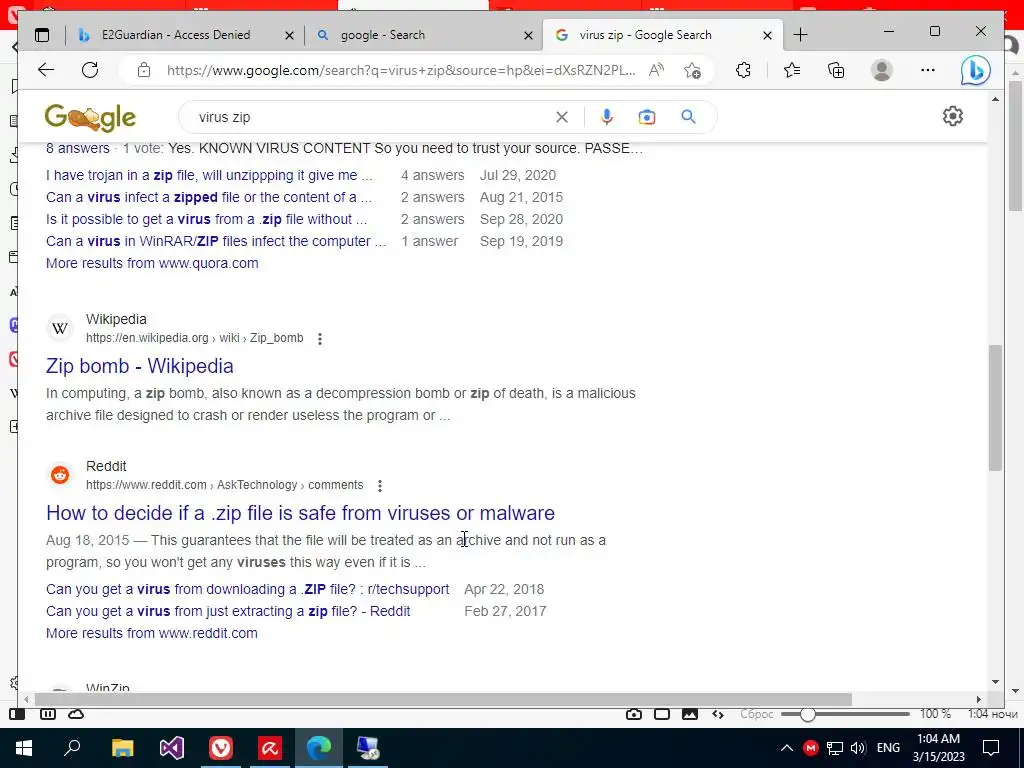
Task: Open the Bing chat sidebar button
Action: tap(975, 71)
